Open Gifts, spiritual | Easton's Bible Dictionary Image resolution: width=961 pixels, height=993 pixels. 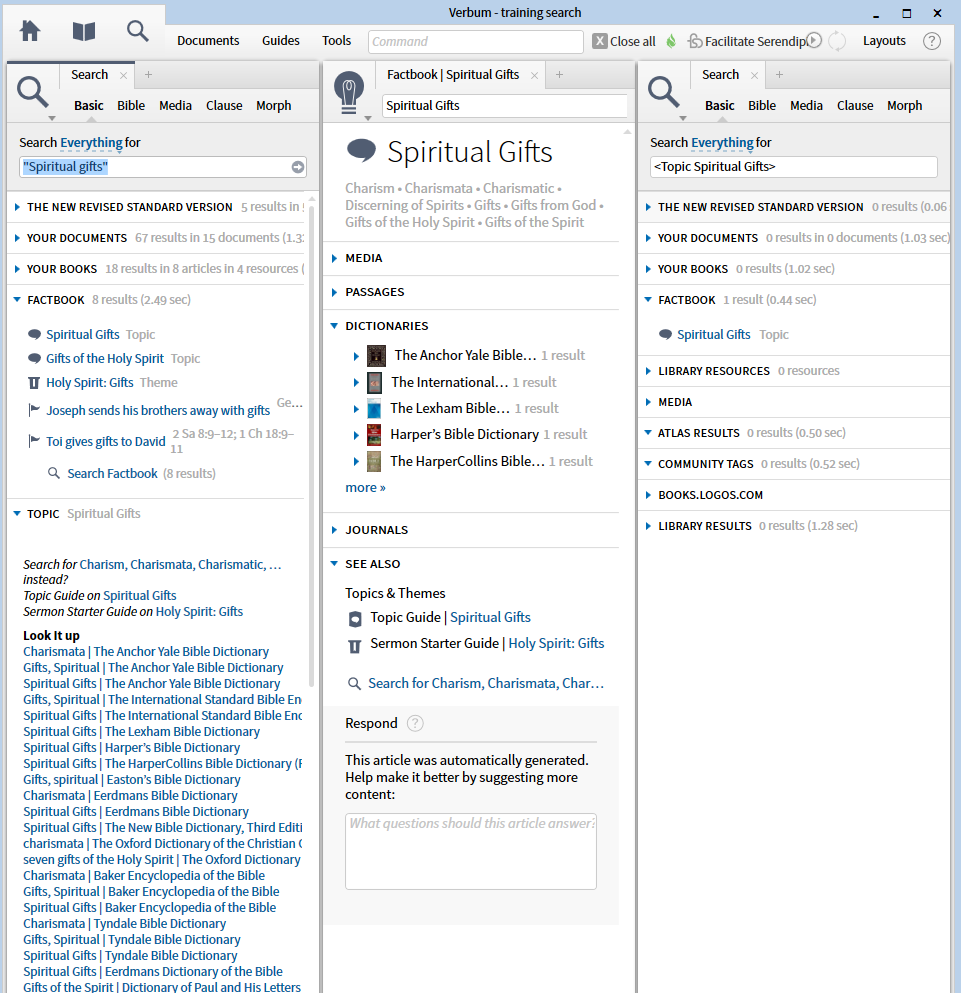coord(132,780)
